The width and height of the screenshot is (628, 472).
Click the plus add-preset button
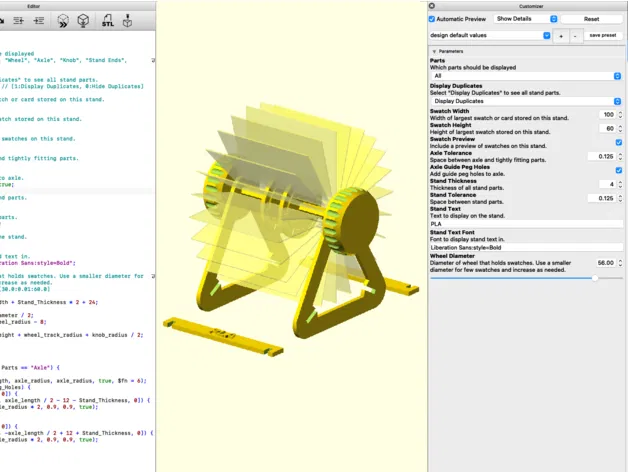560,35
